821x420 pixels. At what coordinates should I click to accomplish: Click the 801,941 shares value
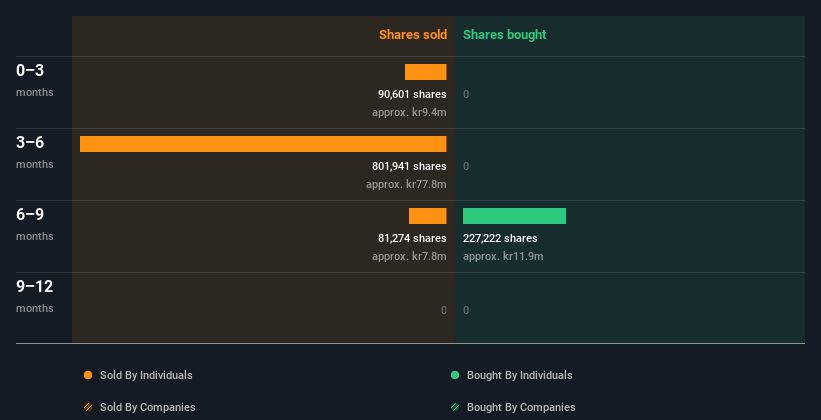409,167
